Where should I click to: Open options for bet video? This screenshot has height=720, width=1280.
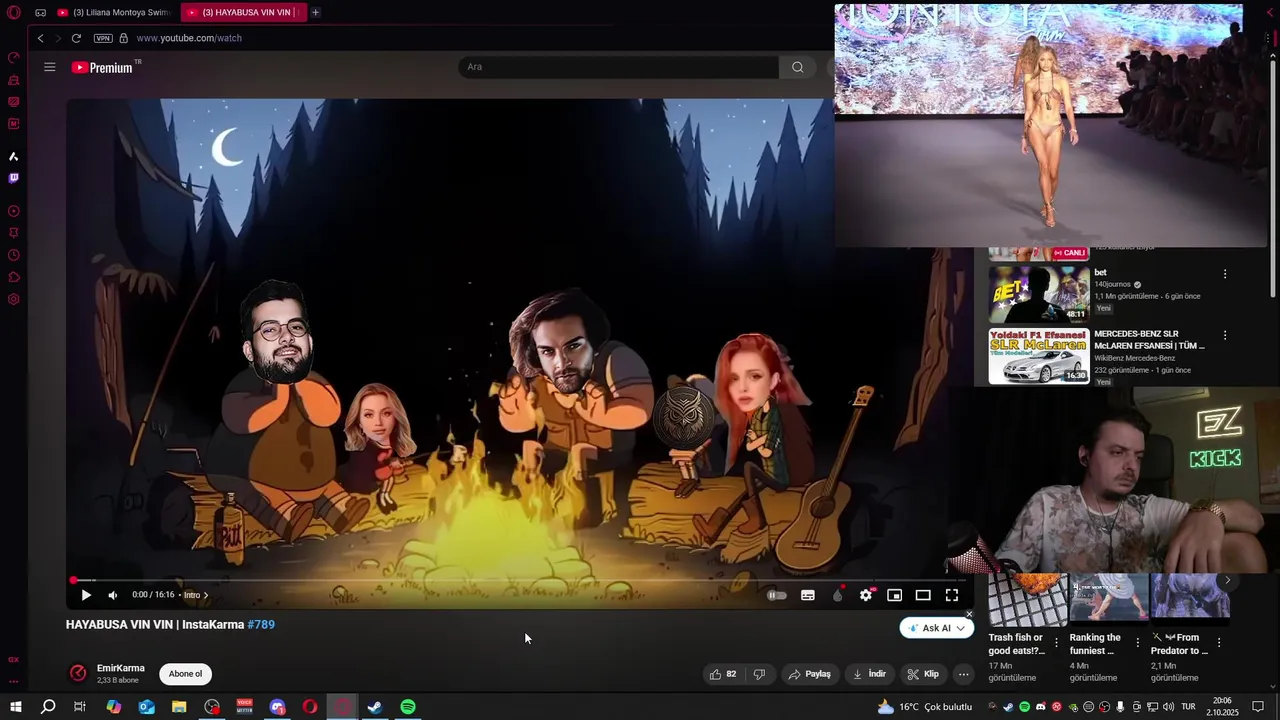[x=1225, y=274]
